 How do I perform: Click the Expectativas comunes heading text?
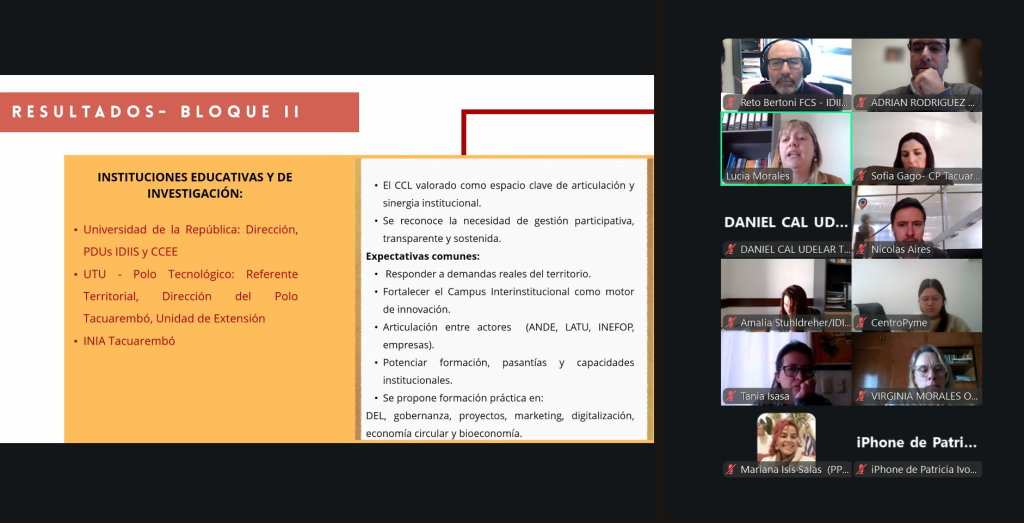[x=422, y=256]
